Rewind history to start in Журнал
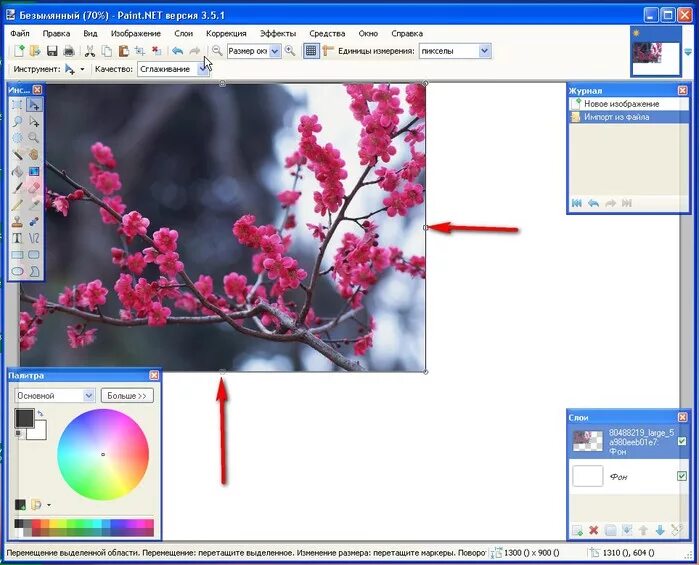 coord(576,203)
